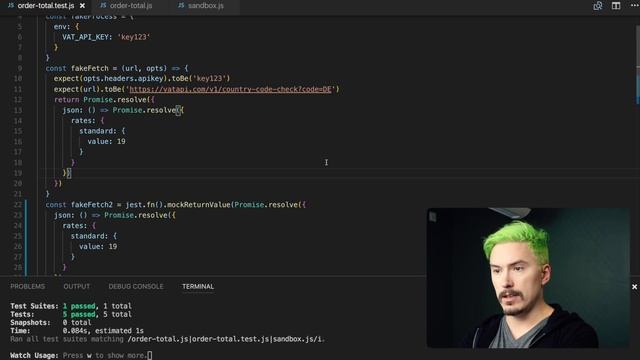
Task: Select the TERMINAL panel tab
Action: [198, 287]
